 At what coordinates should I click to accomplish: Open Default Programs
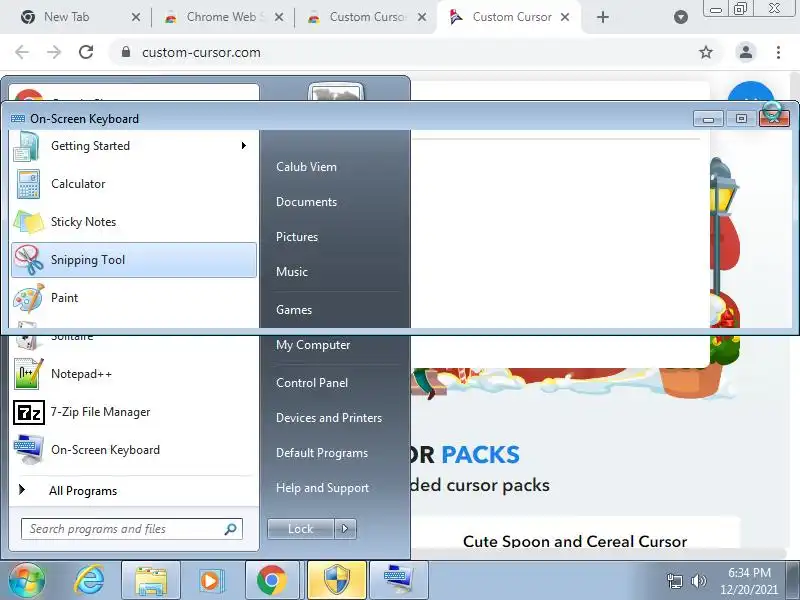321,453
